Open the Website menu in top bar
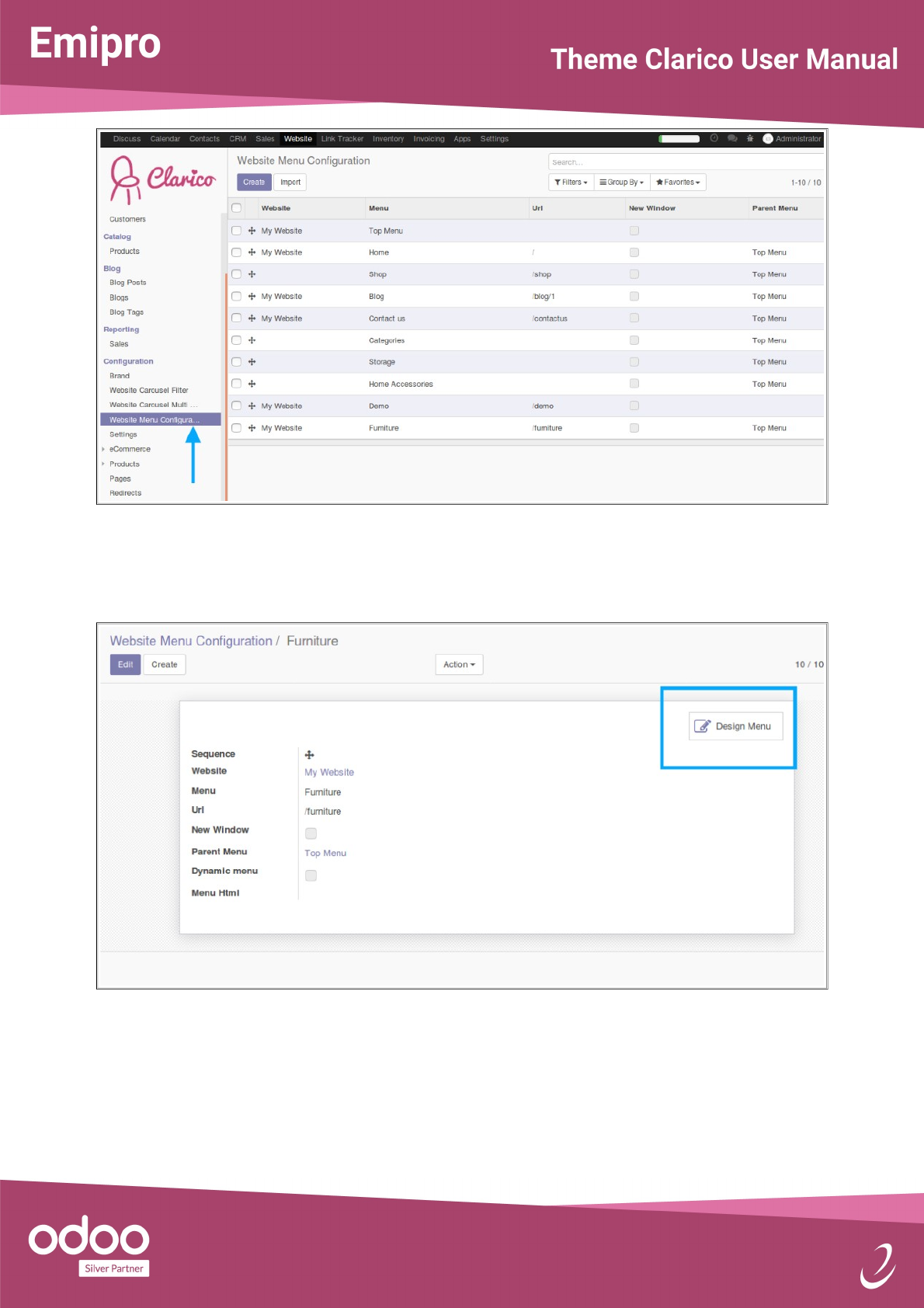This screenshot has height=1308, width=924. 298,139
